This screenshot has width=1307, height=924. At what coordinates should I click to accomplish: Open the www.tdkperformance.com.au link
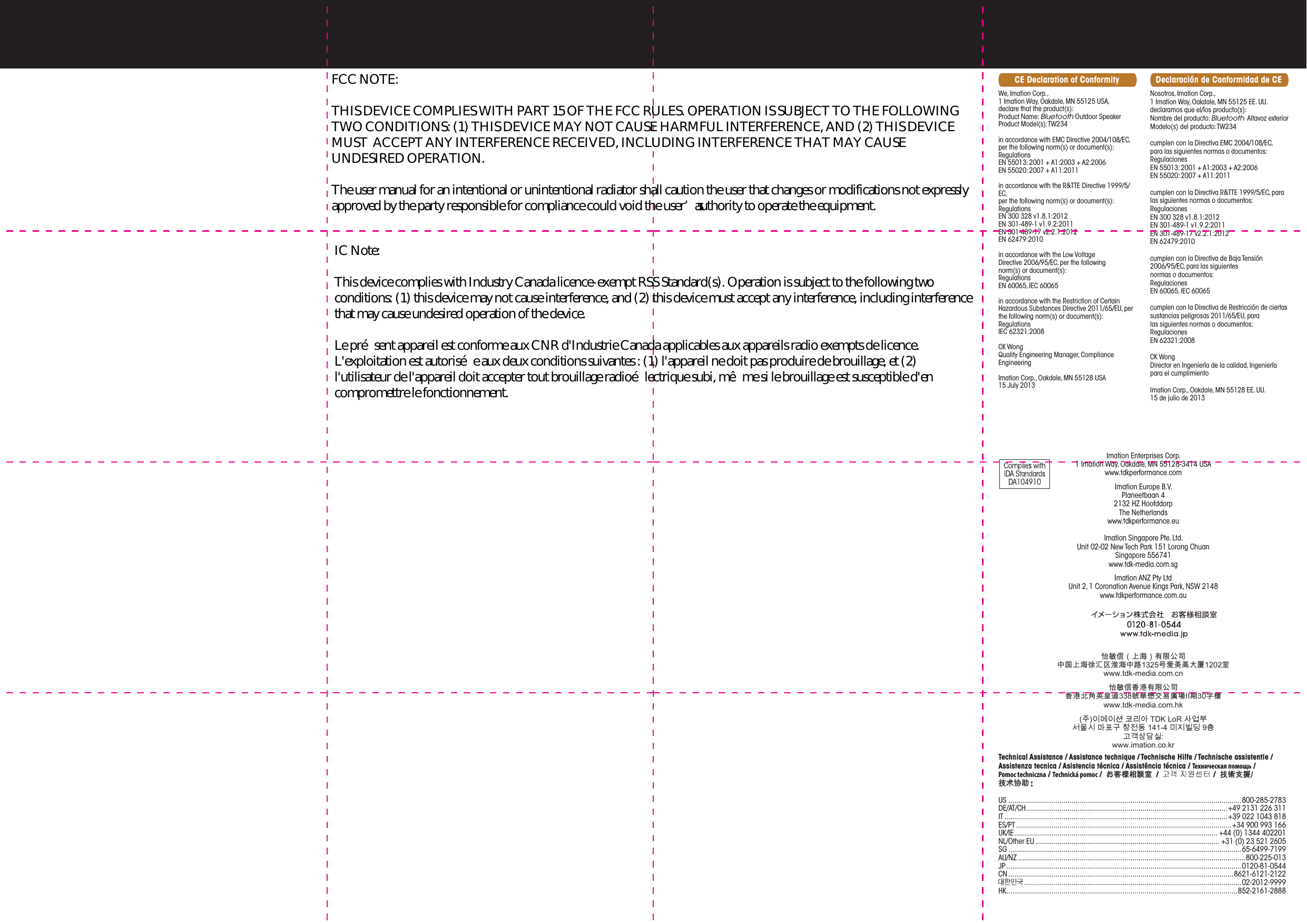point(1143,595)
